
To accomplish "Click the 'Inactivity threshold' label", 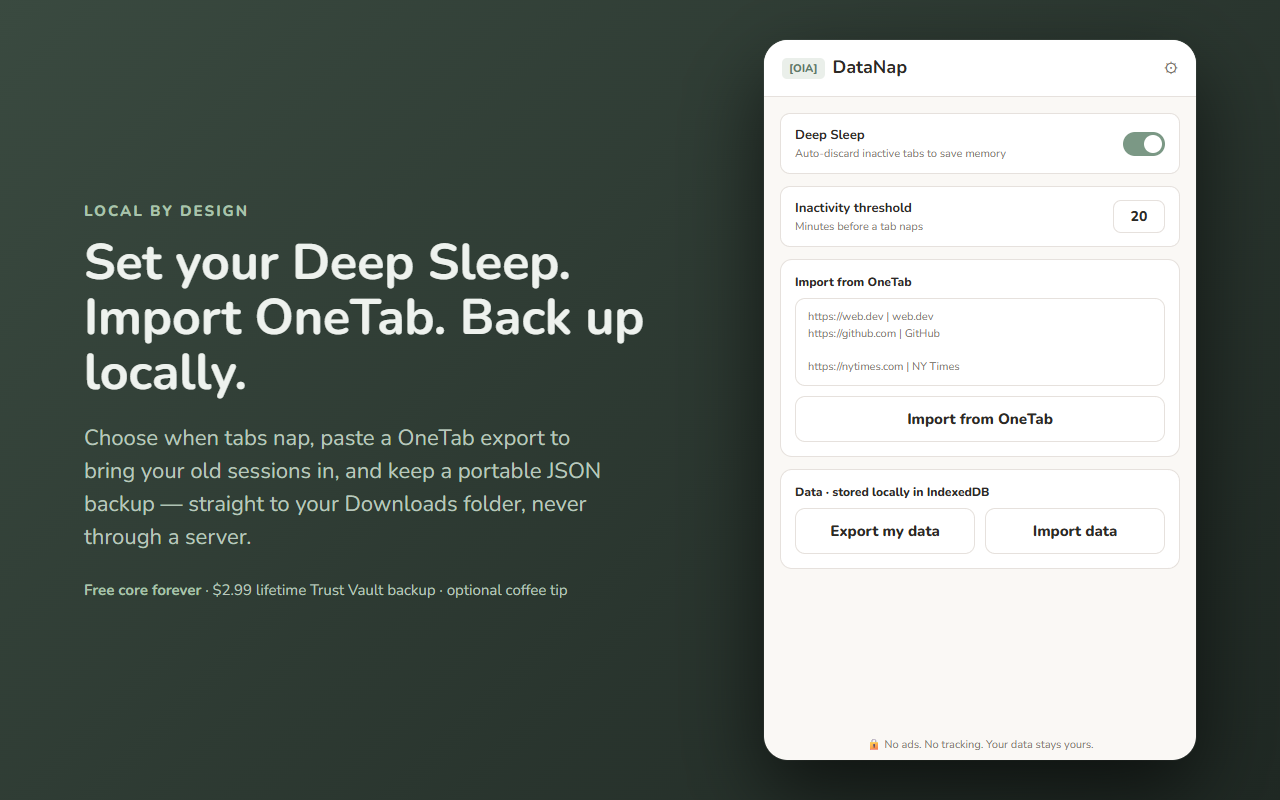I will [x=853, y=208].
